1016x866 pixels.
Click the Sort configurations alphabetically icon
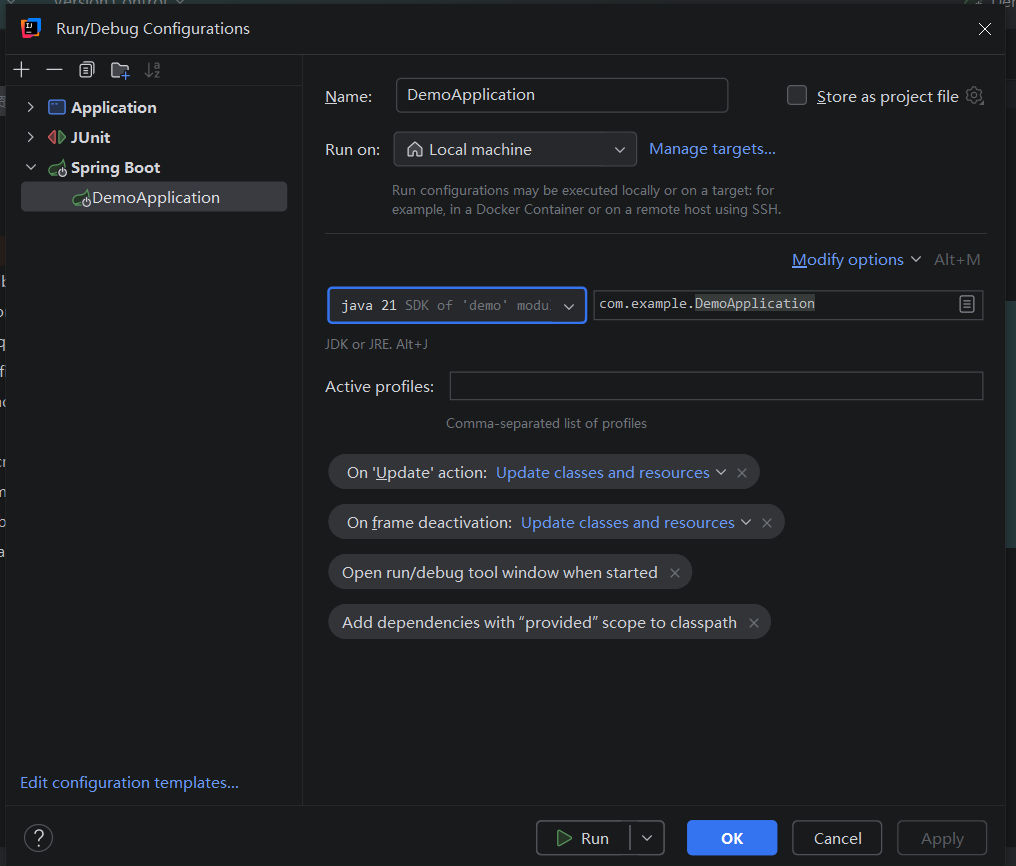click(152, 70)
